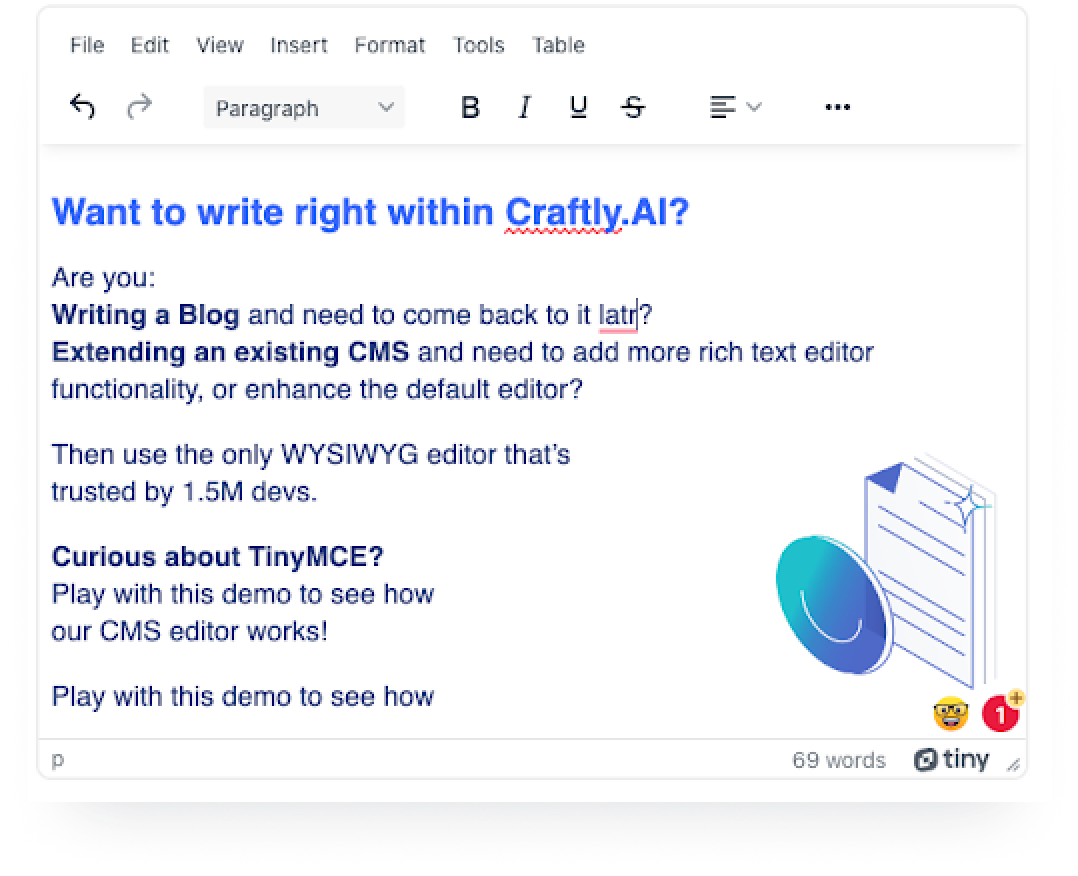Screen dimensions: 1078x876
Task: Click the 'trusted by 1.5M devs.' line
Action: (184, 492)
